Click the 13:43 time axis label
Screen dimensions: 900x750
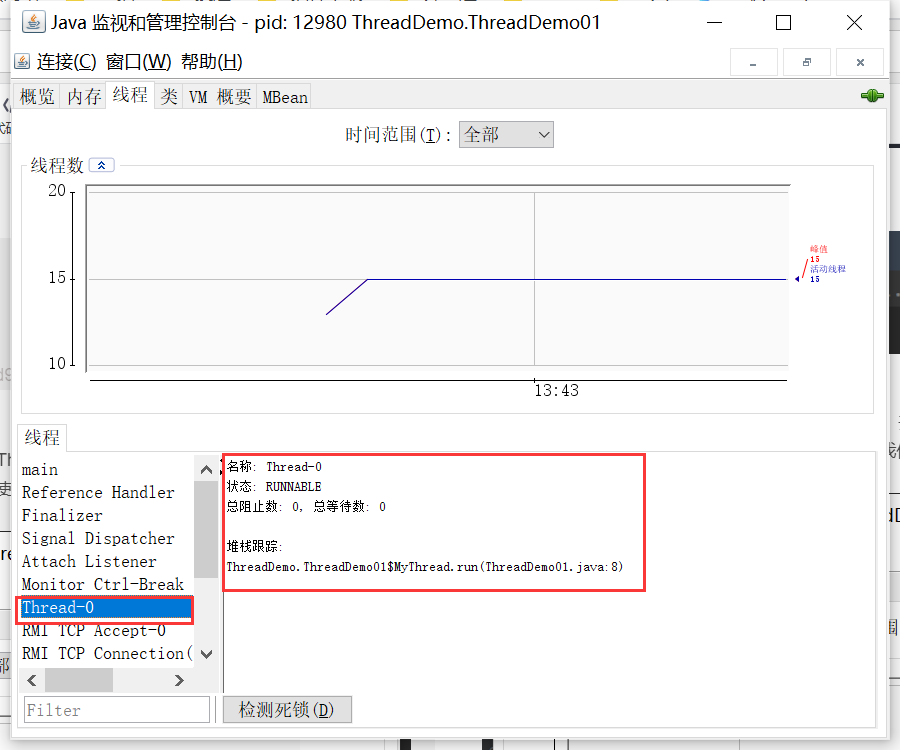(x=556, y=391)
